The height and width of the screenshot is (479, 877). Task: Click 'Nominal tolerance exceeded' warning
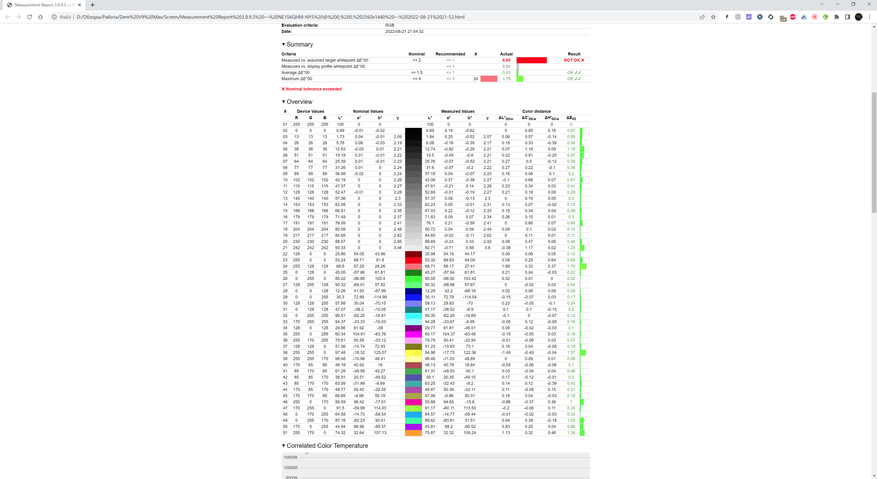tap(312, 89)
